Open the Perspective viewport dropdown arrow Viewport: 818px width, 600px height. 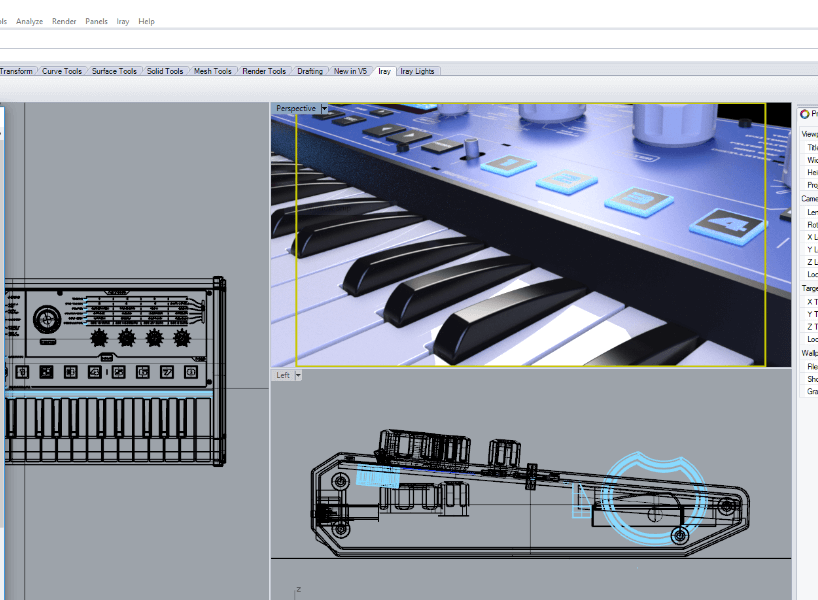coord(324,109)
